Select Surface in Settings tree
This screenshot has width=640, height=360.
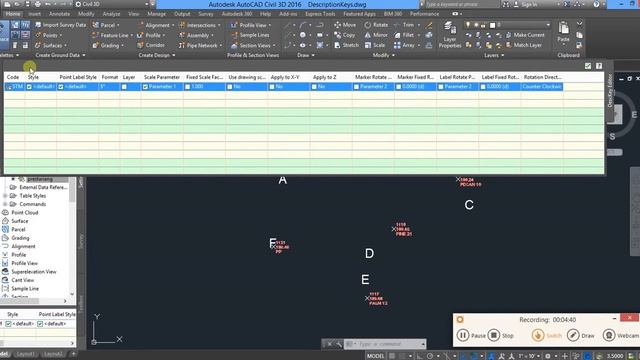tap(20, 221)
